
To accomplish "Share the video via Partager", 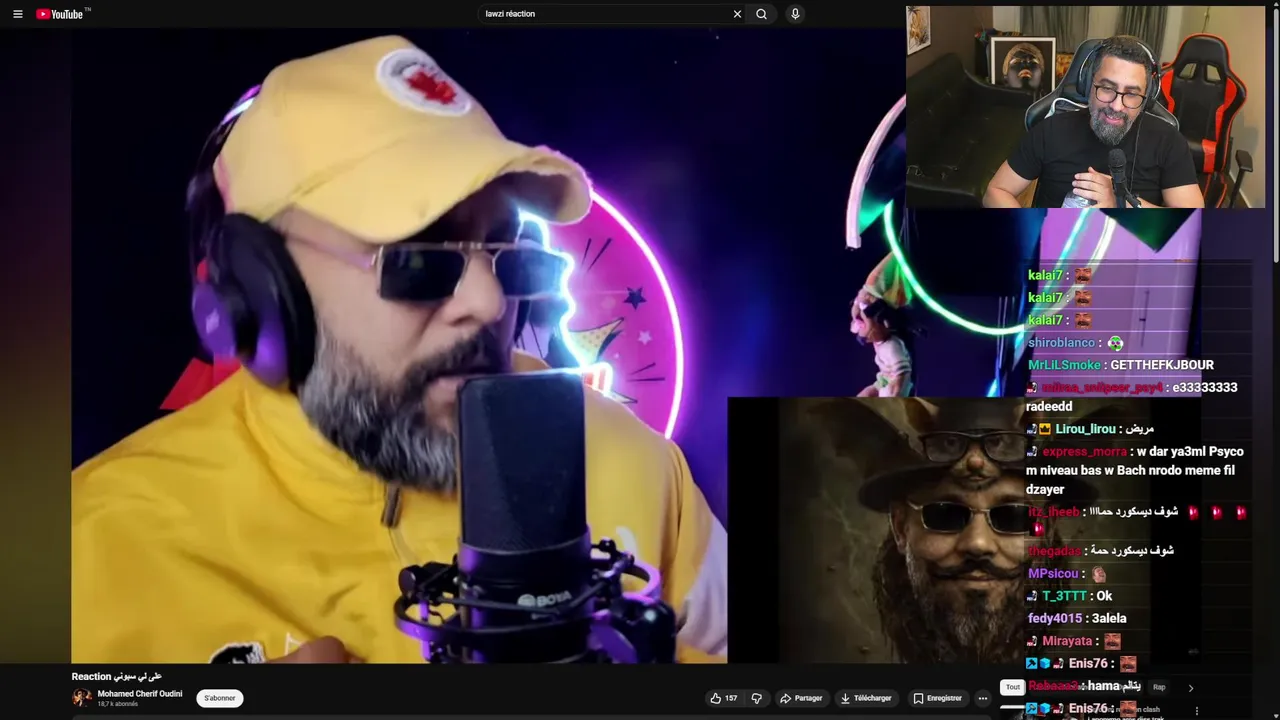I will click(x=801, y=698).
